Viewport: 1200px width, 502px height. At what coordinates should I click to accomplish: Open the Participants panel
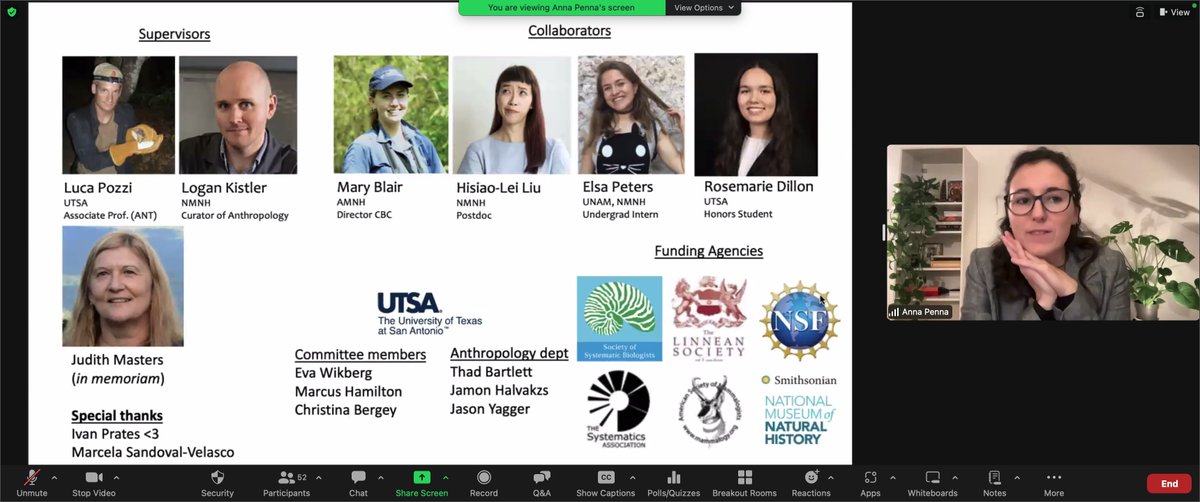286,482
